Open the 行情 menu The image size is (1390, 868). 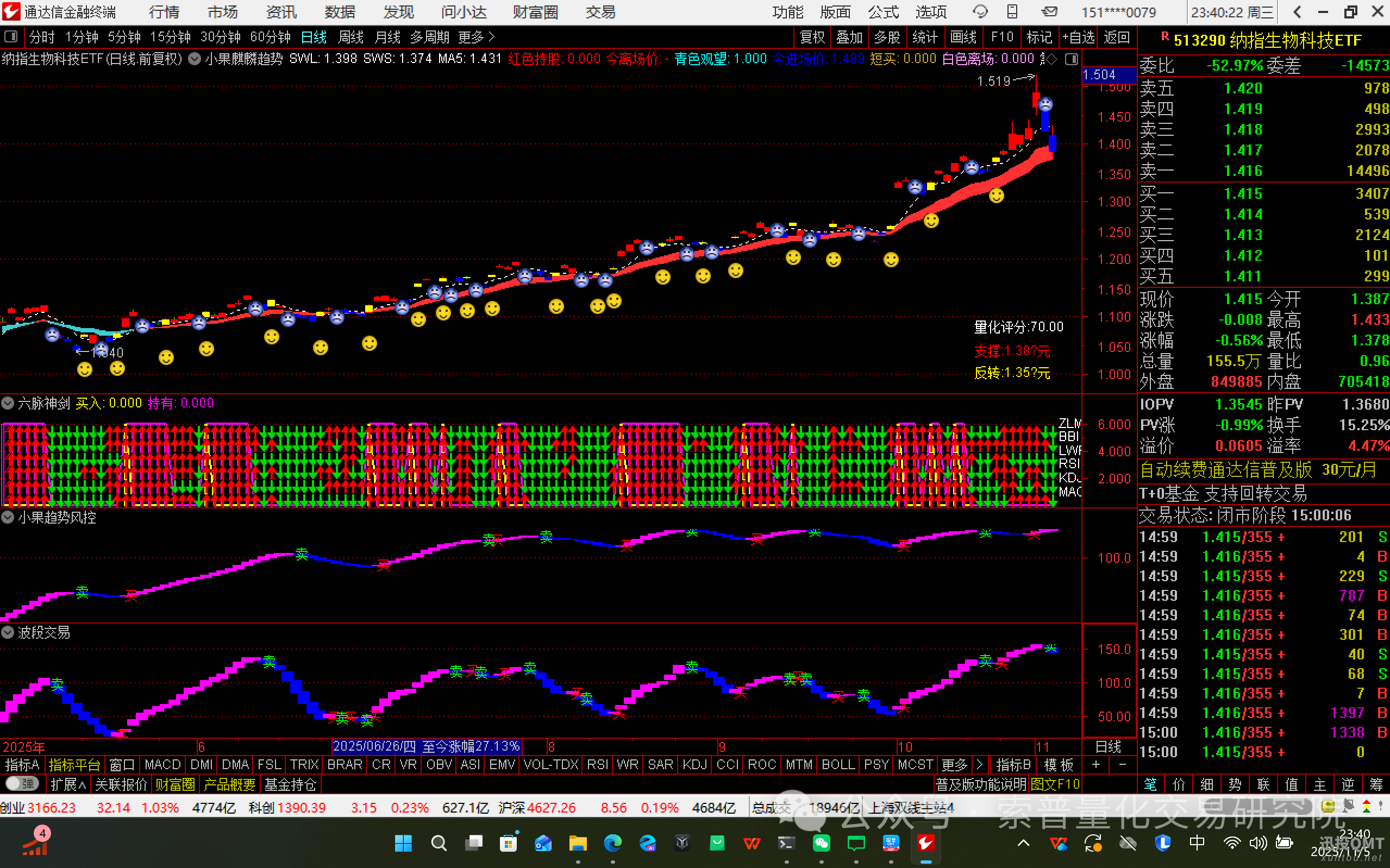pyautogui.click(x=164, y=11)
